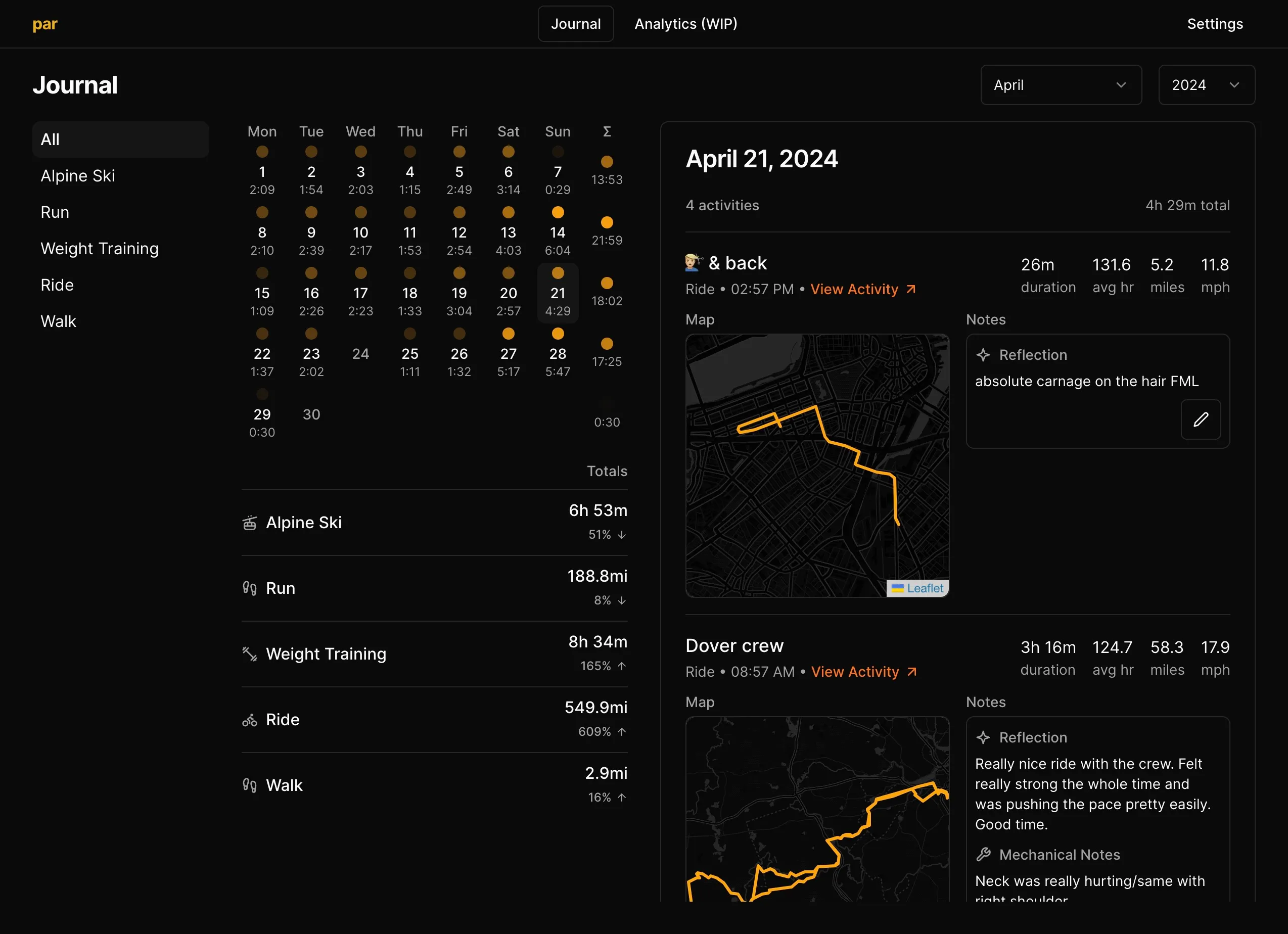Click the Run footprints icon in Totals

(250, 588)
